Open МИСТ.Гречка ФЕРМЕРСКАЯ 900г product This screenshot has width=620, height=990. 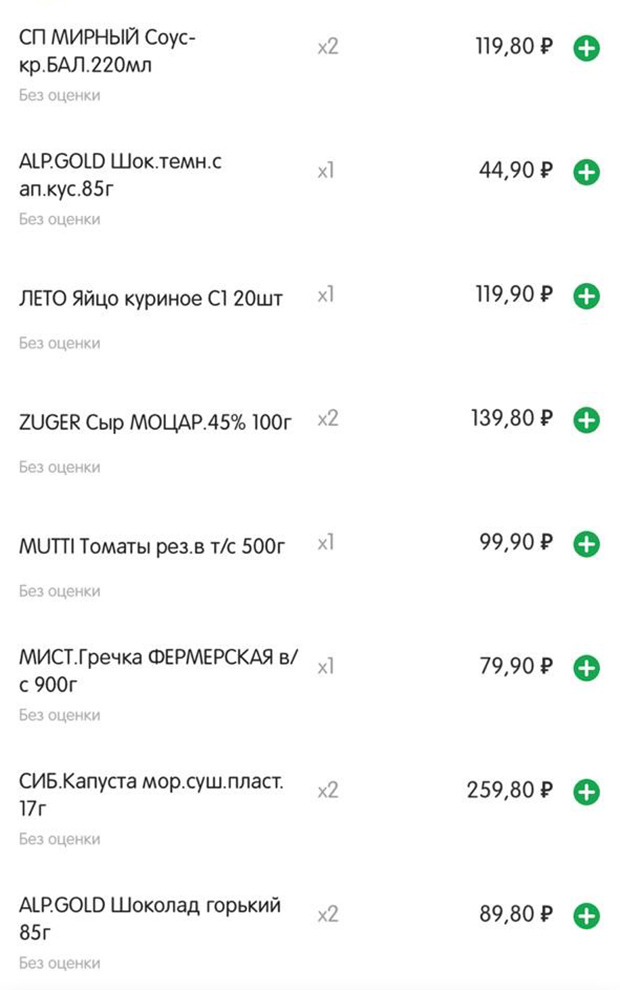(x=158, y=671)
